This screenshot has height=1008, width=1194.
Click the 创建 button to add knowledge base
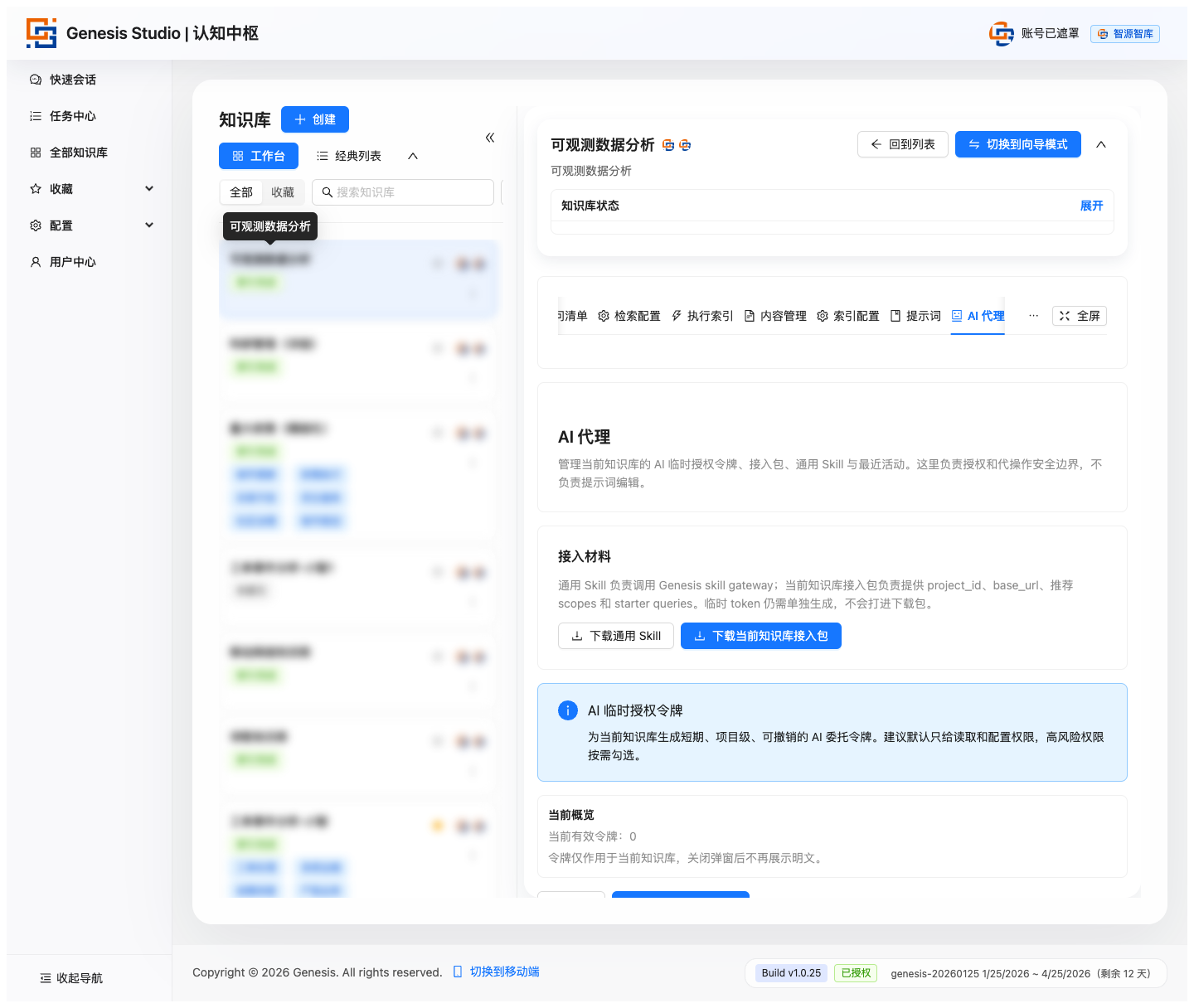(315, 119)
